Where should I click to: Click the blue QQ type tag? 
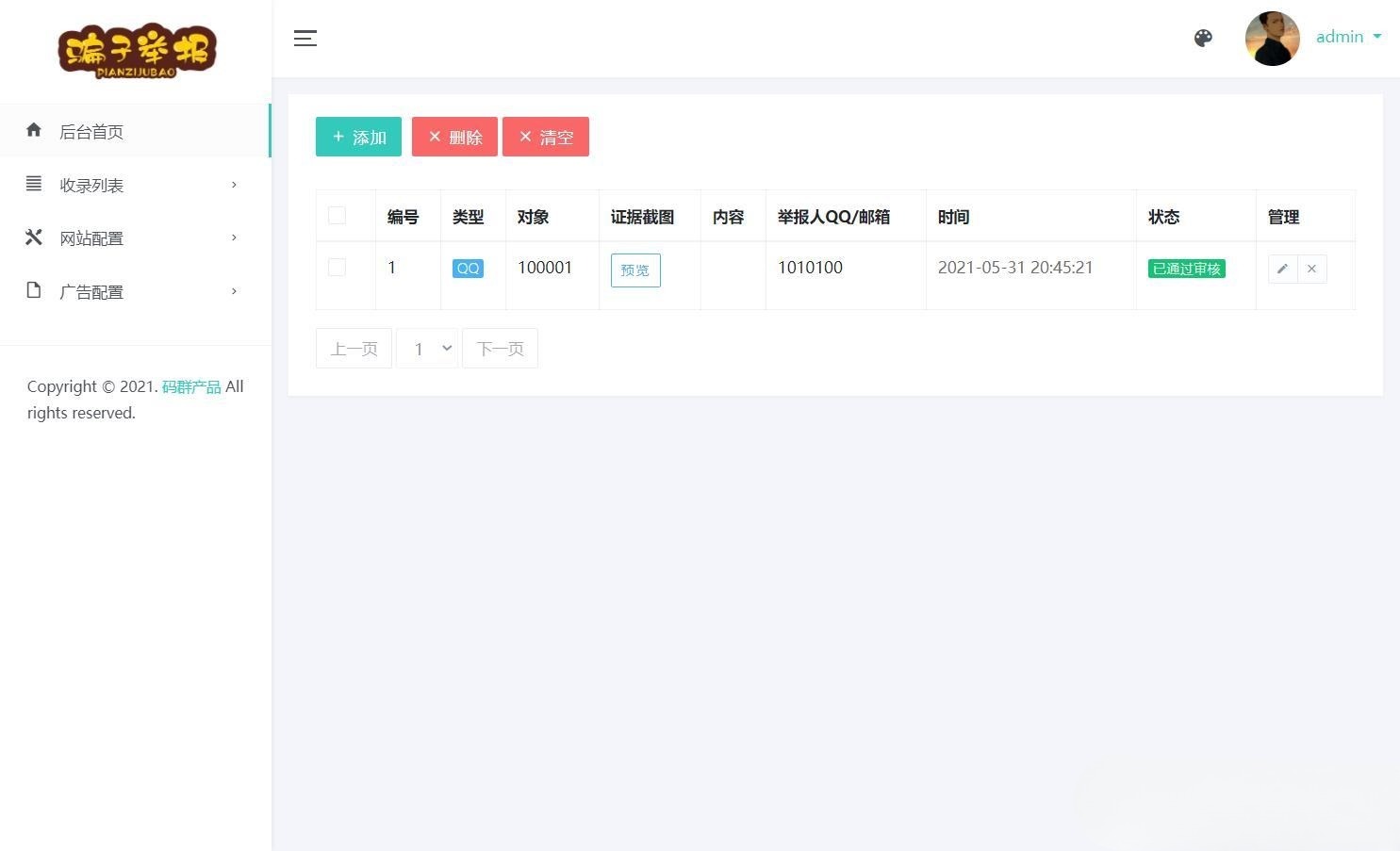coord(468,268)
